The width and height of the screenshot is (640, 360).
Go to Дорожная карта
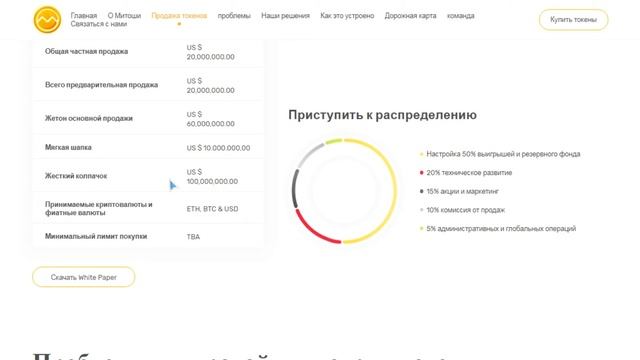point(410,16)
